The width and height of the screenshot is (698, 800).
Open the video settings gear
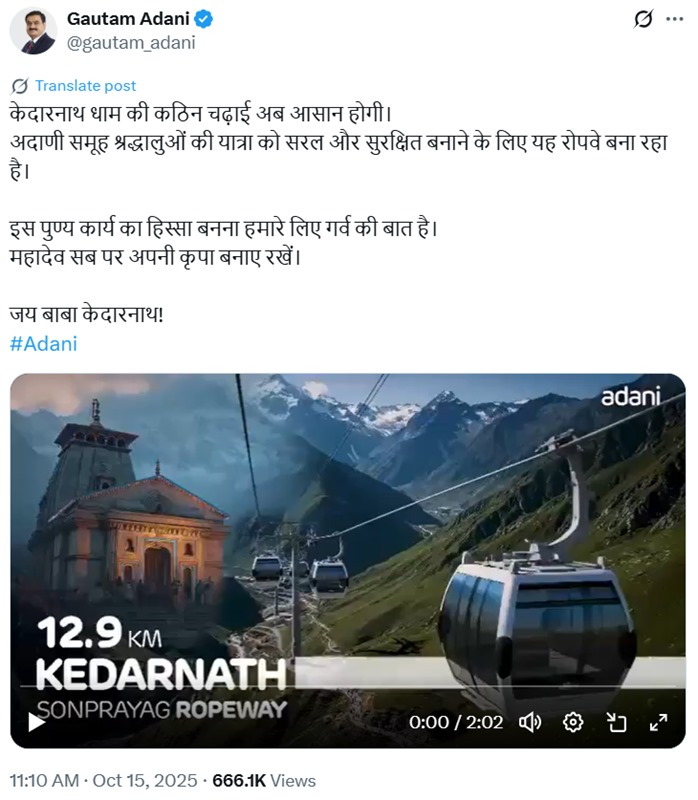click(573, 722)
